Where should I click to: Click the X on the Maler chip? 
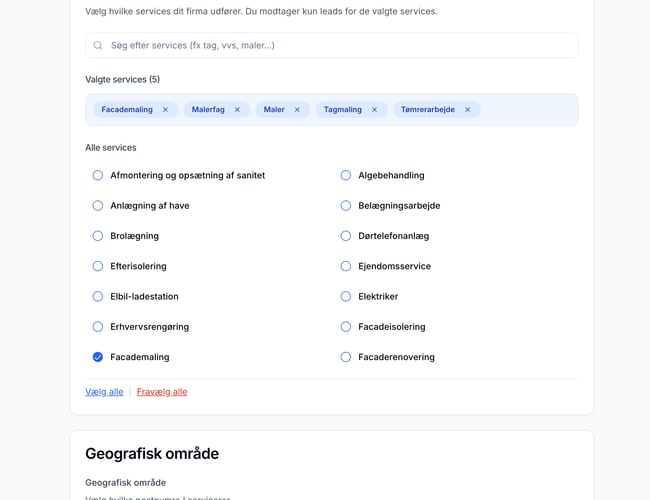point(297,110)
